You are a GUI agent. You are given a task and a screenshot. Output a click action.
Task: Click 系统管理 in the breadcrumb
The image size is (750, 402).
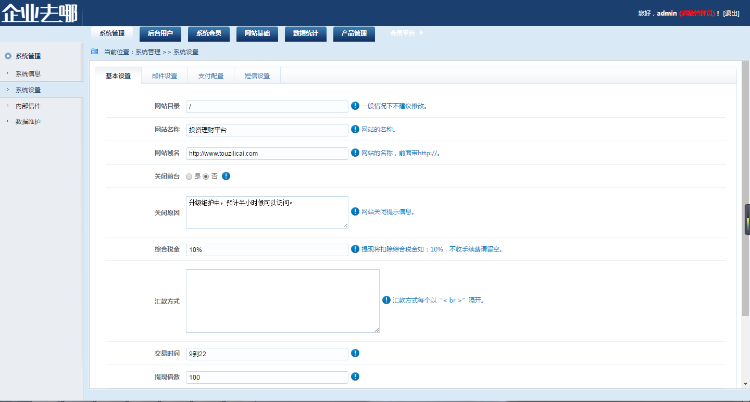point(148,52)
